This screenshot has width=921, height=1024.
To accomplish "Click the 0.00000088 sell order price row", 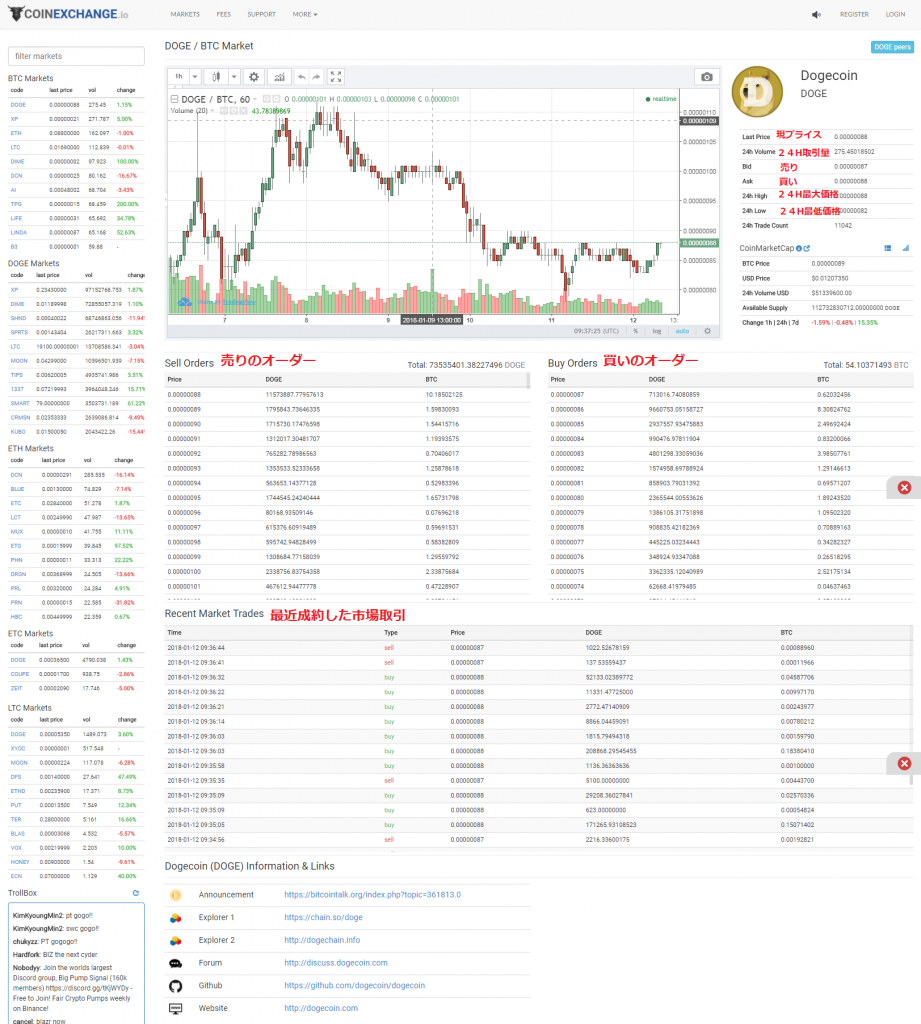I will pyautogui.click(x=346, y=394).
